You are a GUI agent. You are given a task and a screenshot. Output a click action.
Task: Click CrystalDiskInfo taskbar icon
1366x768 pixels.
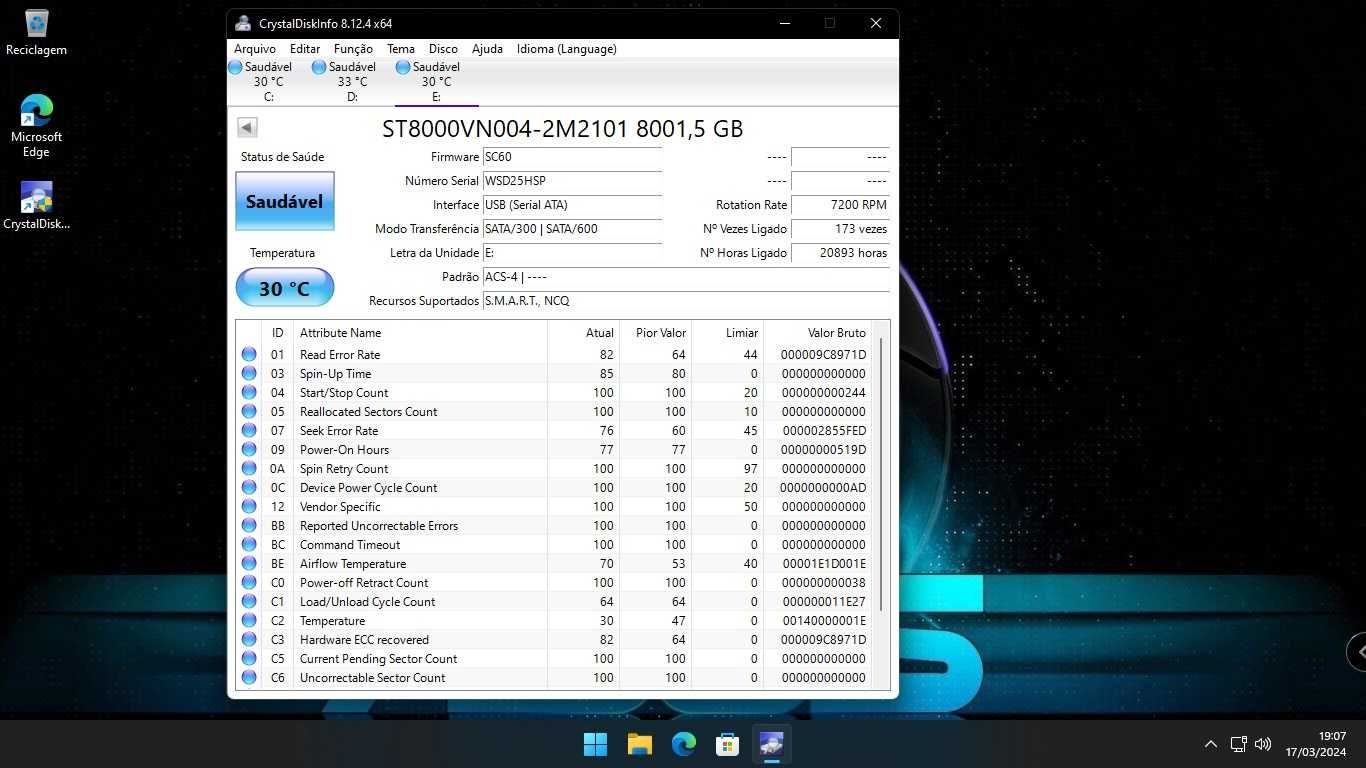771,744
